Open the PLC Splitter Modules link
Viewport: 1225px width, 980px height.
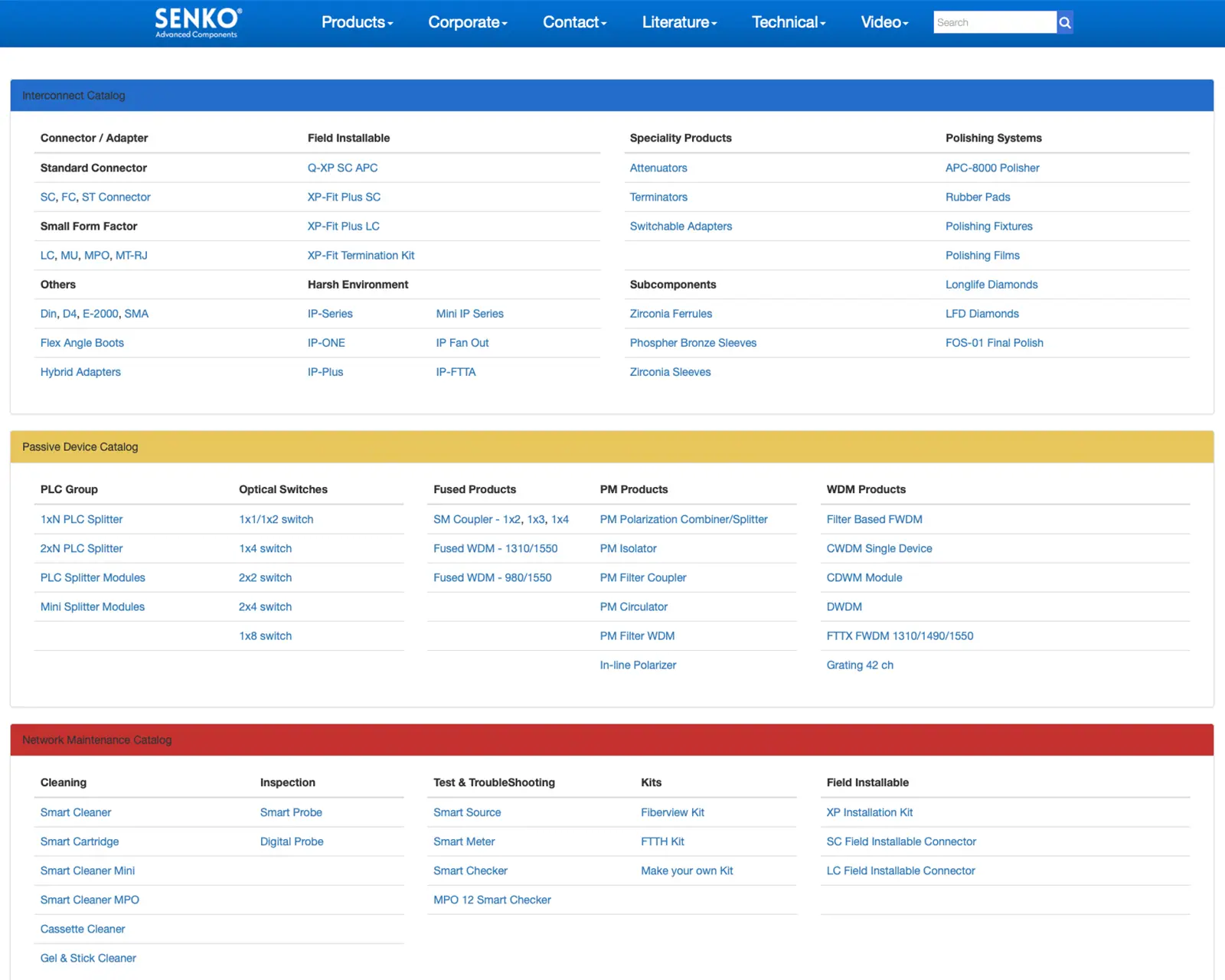(x=93, y=577)
